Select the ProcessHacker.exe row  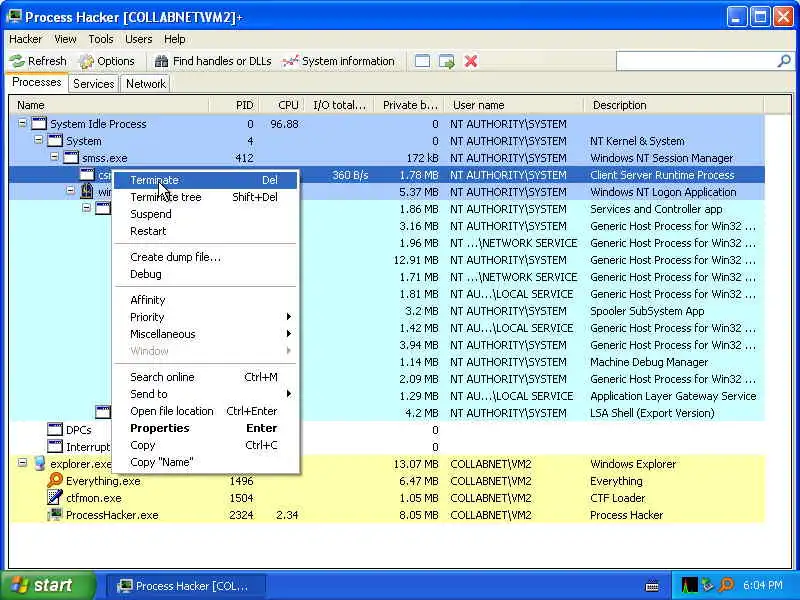coord(387,515)
